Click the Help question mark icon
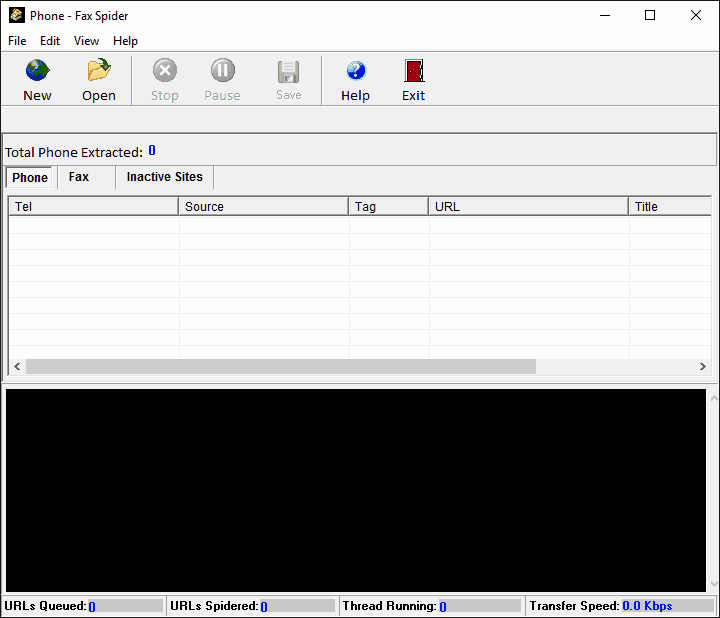Screen dimensions: 720x618 pos(355,70)
